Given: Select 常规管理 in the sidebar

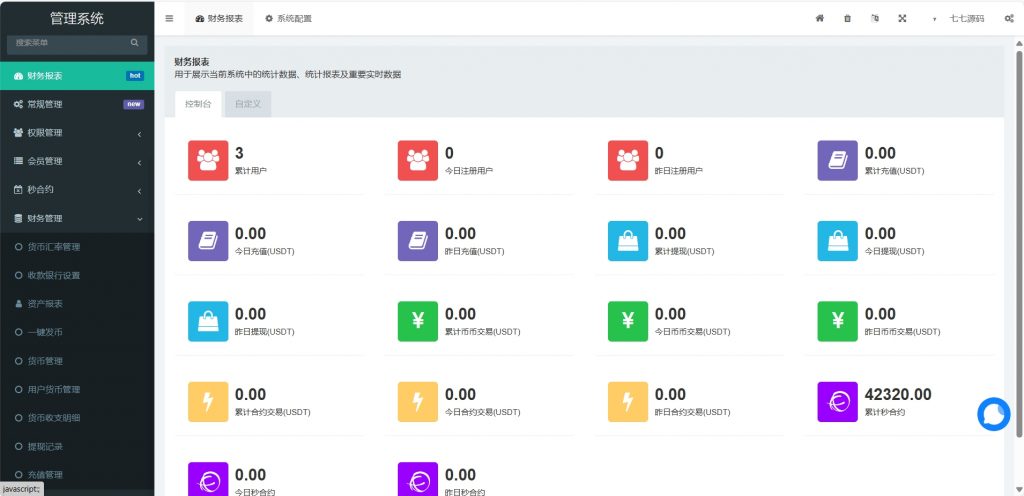Looking at the screenshot, I should coord(77,104).
